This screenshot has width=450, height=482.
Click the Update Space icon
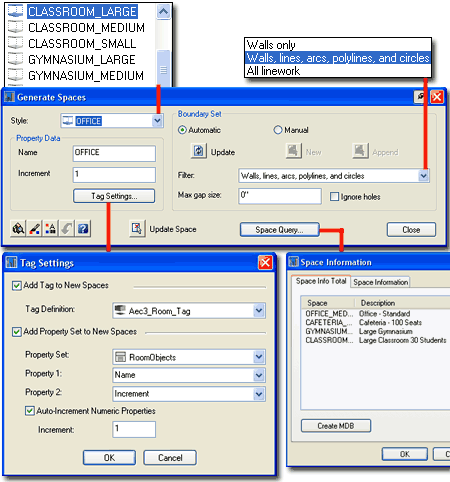(x=137, y=229)
